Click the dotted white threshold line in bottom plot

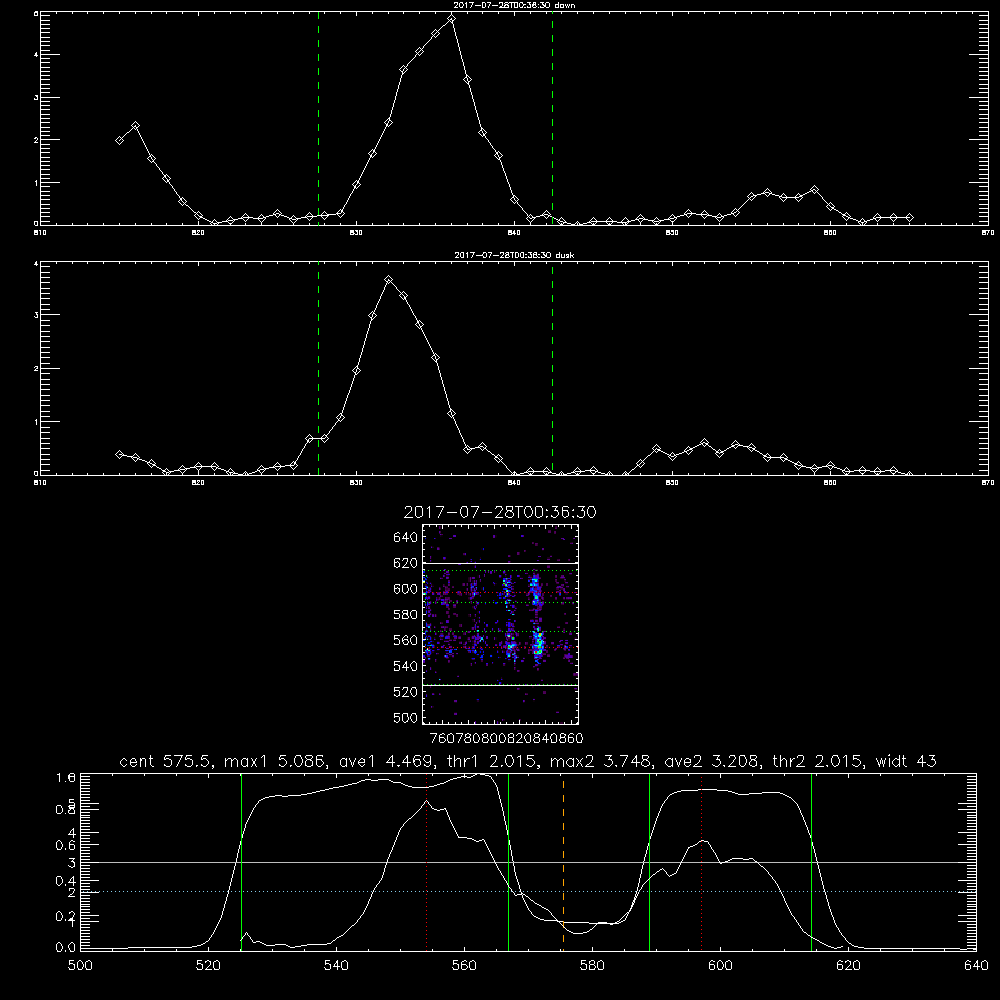(x=528, y=892)
